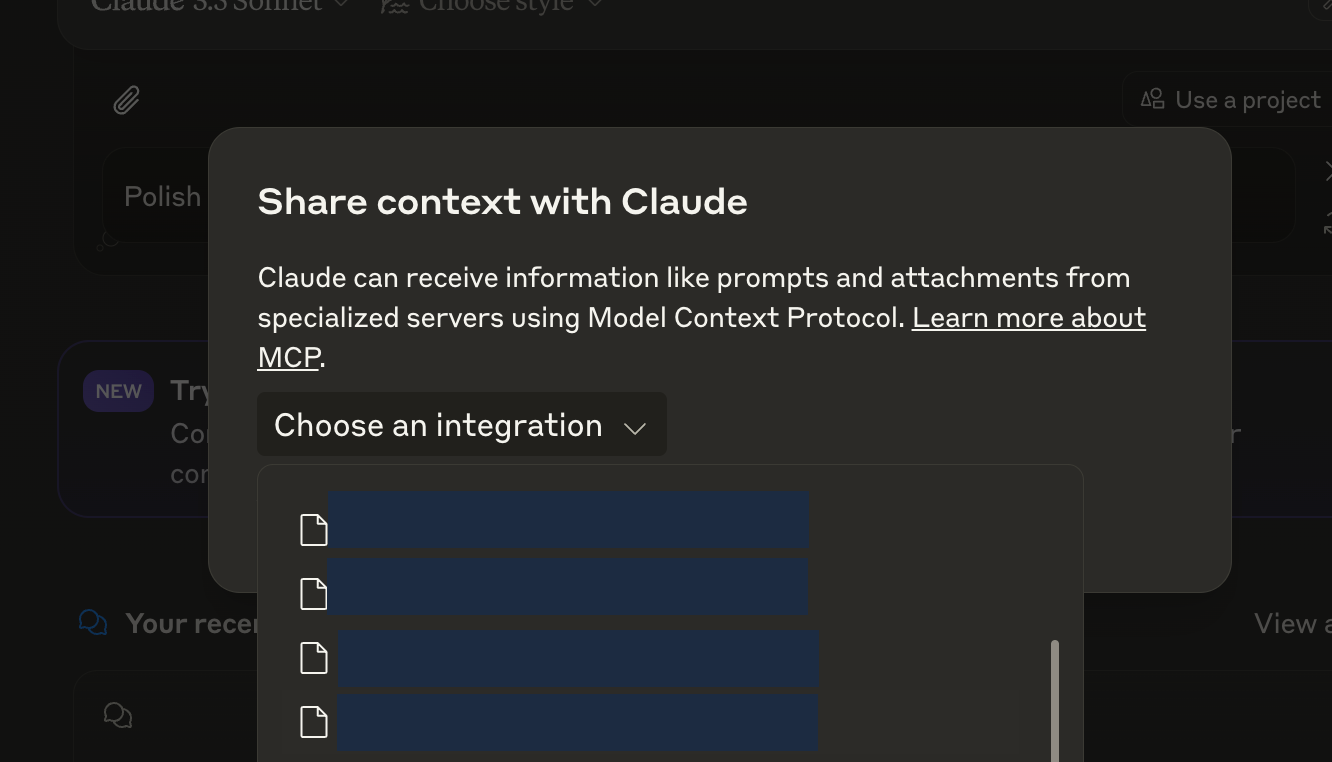Click the chevron on Choose an integration
The width and height of the screenshot is (1332, 762).
point(635,428)
